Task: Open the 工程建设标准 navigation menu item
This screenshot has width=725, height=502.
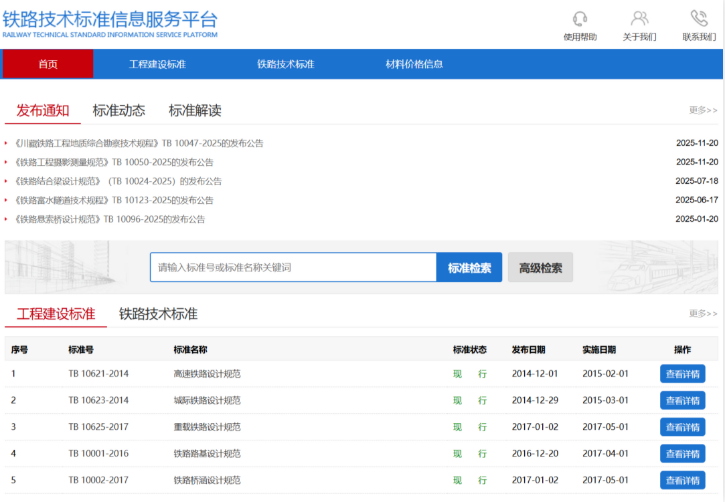Action: click(157, 64)
